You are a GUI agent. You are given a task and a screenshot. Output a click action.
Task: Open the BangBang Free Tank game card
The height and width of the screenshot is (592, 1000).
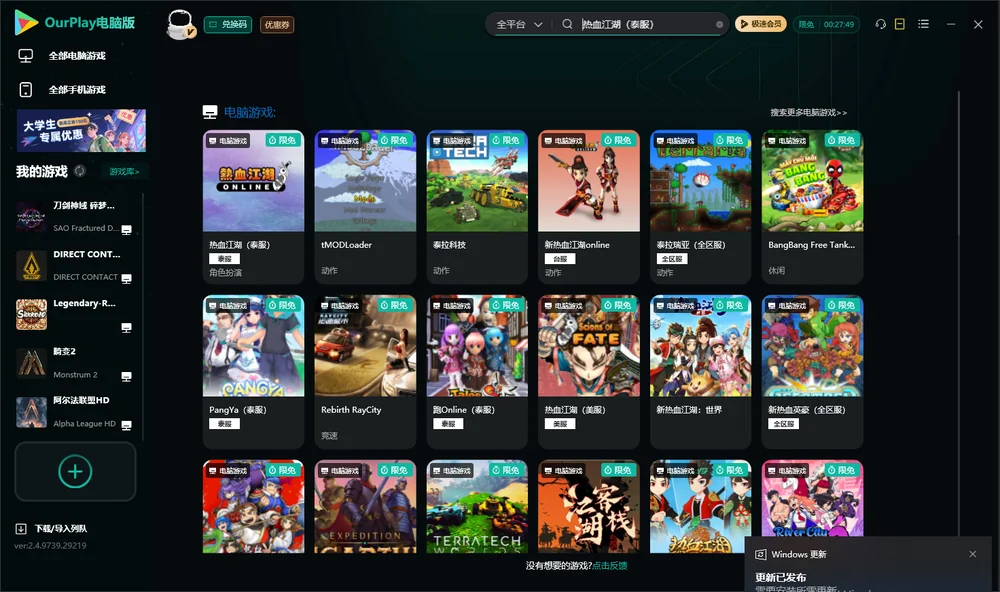tap(812, 207)
